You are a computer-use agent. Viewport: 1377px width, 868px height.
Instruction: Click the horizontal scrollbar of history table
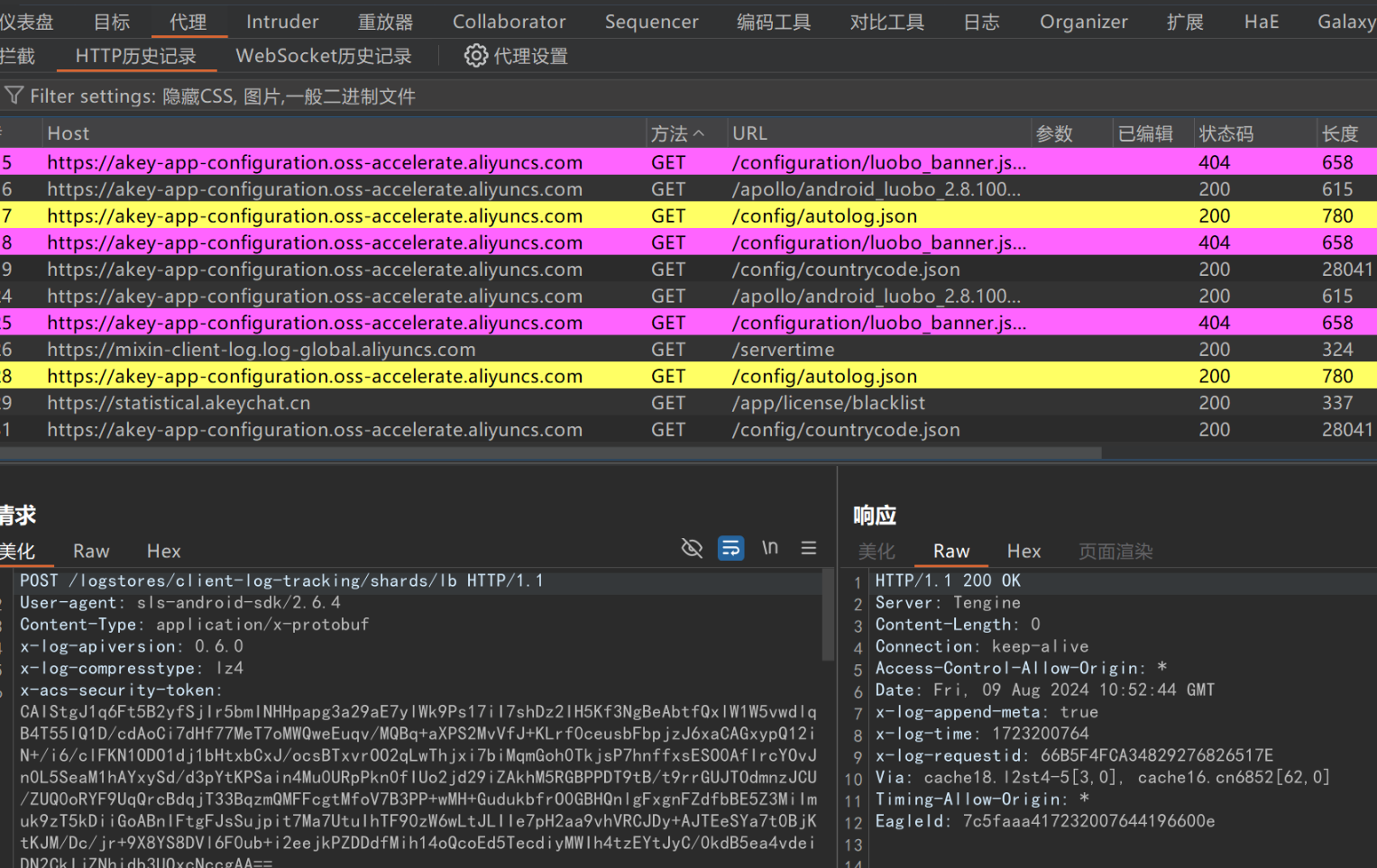coord(550,452)
